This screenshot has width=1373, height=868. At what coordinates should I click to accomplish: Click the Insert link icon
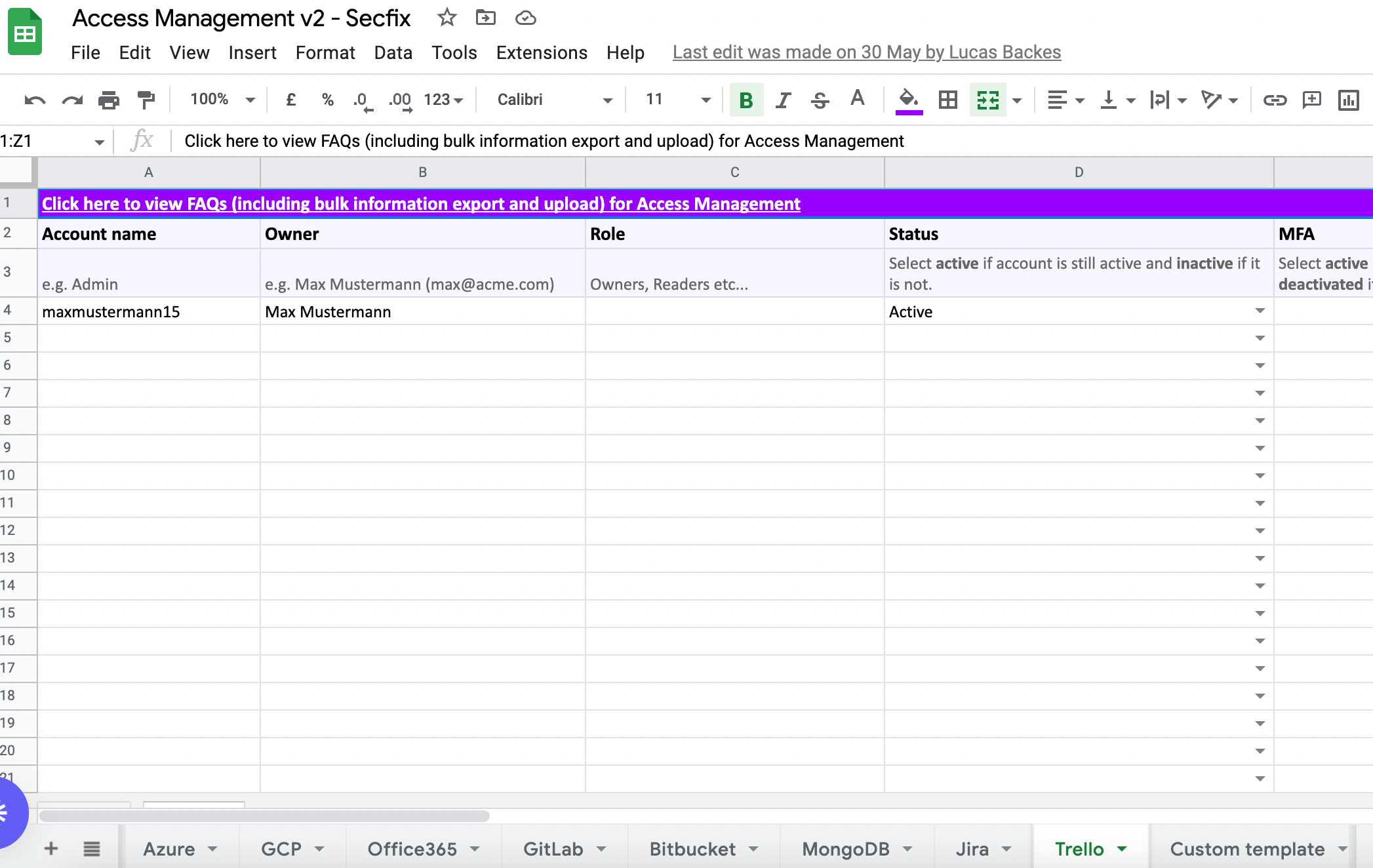click(x=1275, y=100)
